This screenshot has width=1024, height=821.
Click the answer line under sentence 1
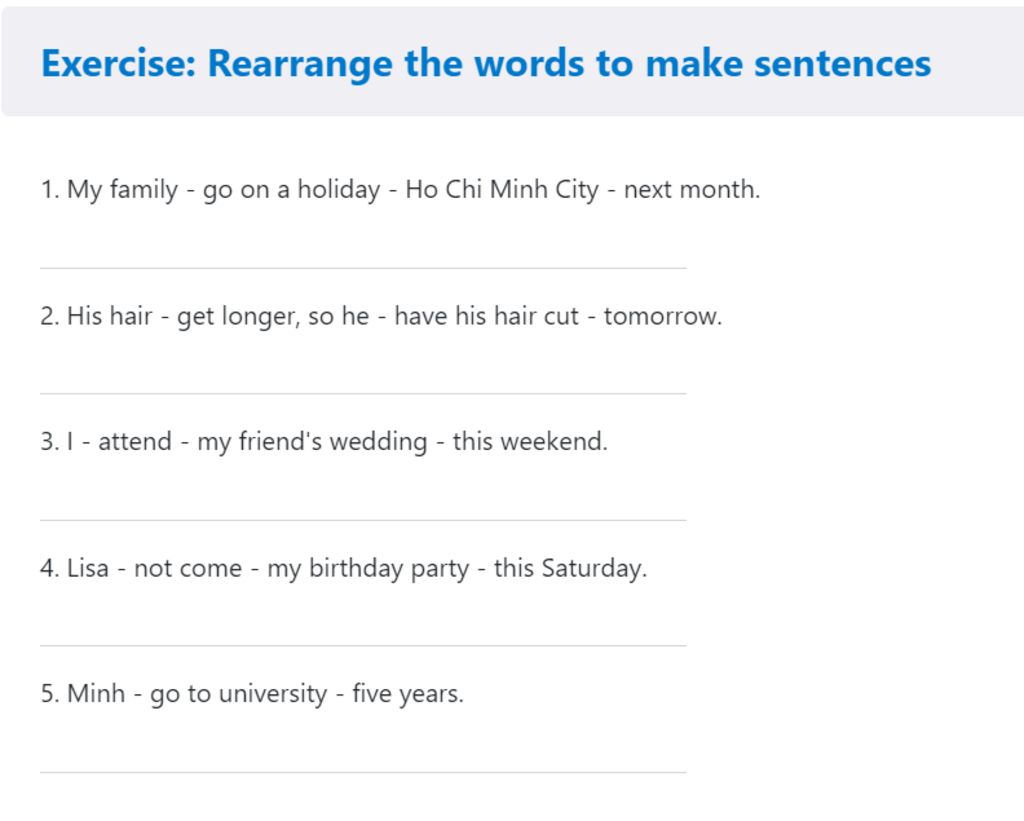click(363, 268)
